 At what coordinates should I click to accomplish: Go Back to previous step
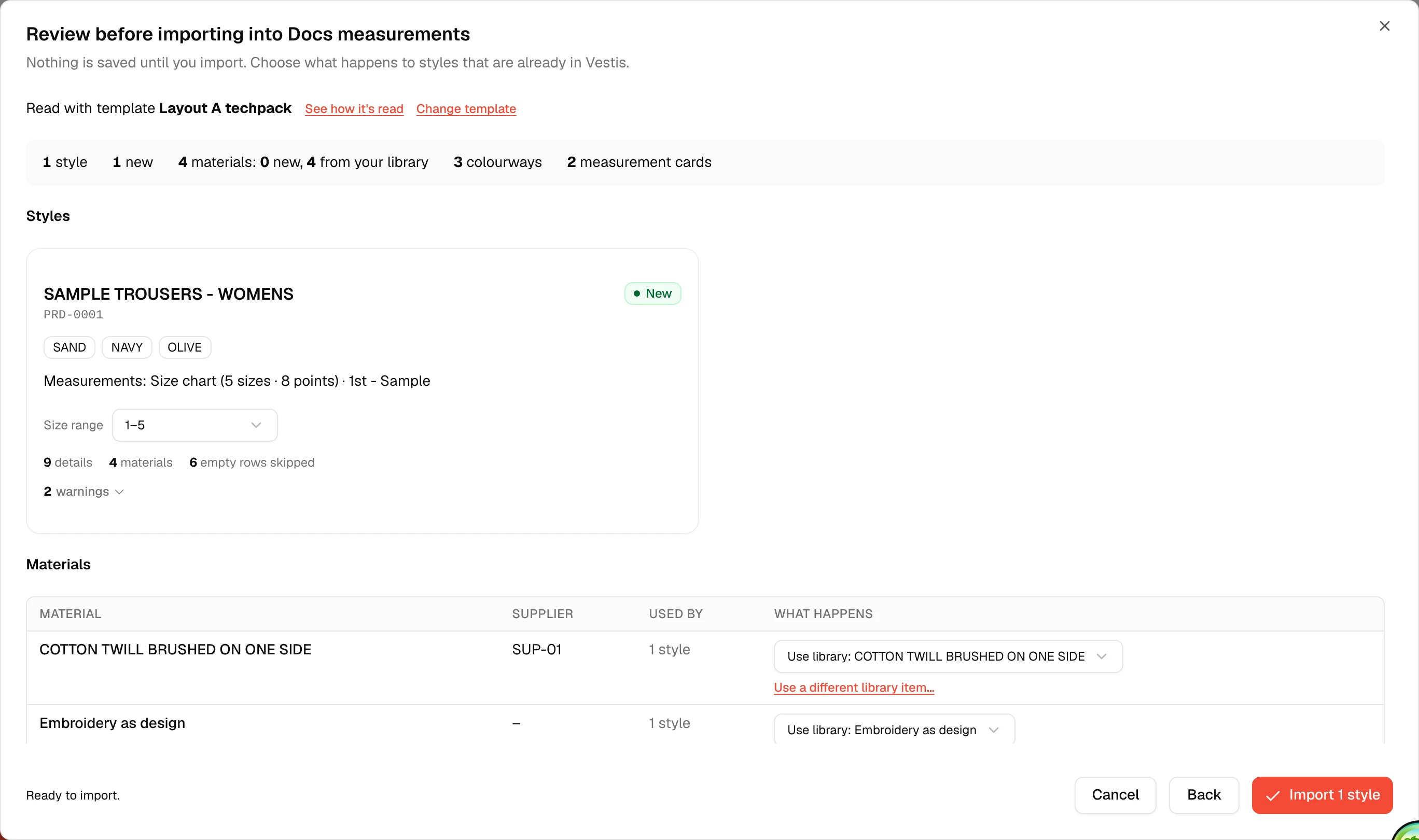click(x=1203, y=795)
